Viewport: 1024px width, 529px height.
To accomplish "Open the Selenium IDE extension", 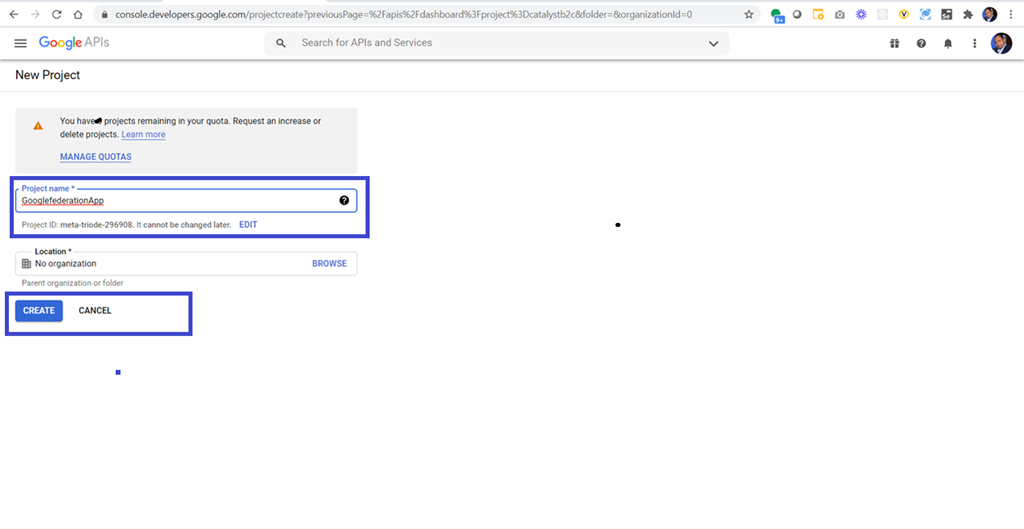I will (x=946, y=14).
